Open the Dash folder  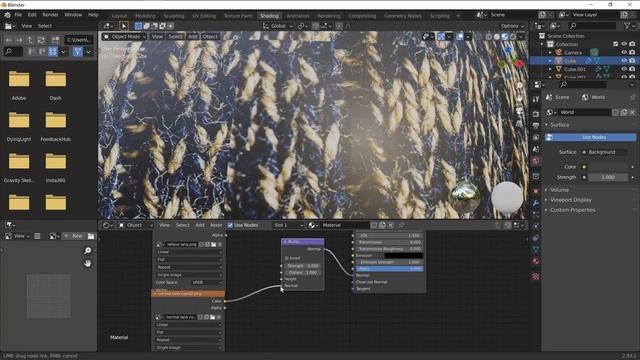56,85
